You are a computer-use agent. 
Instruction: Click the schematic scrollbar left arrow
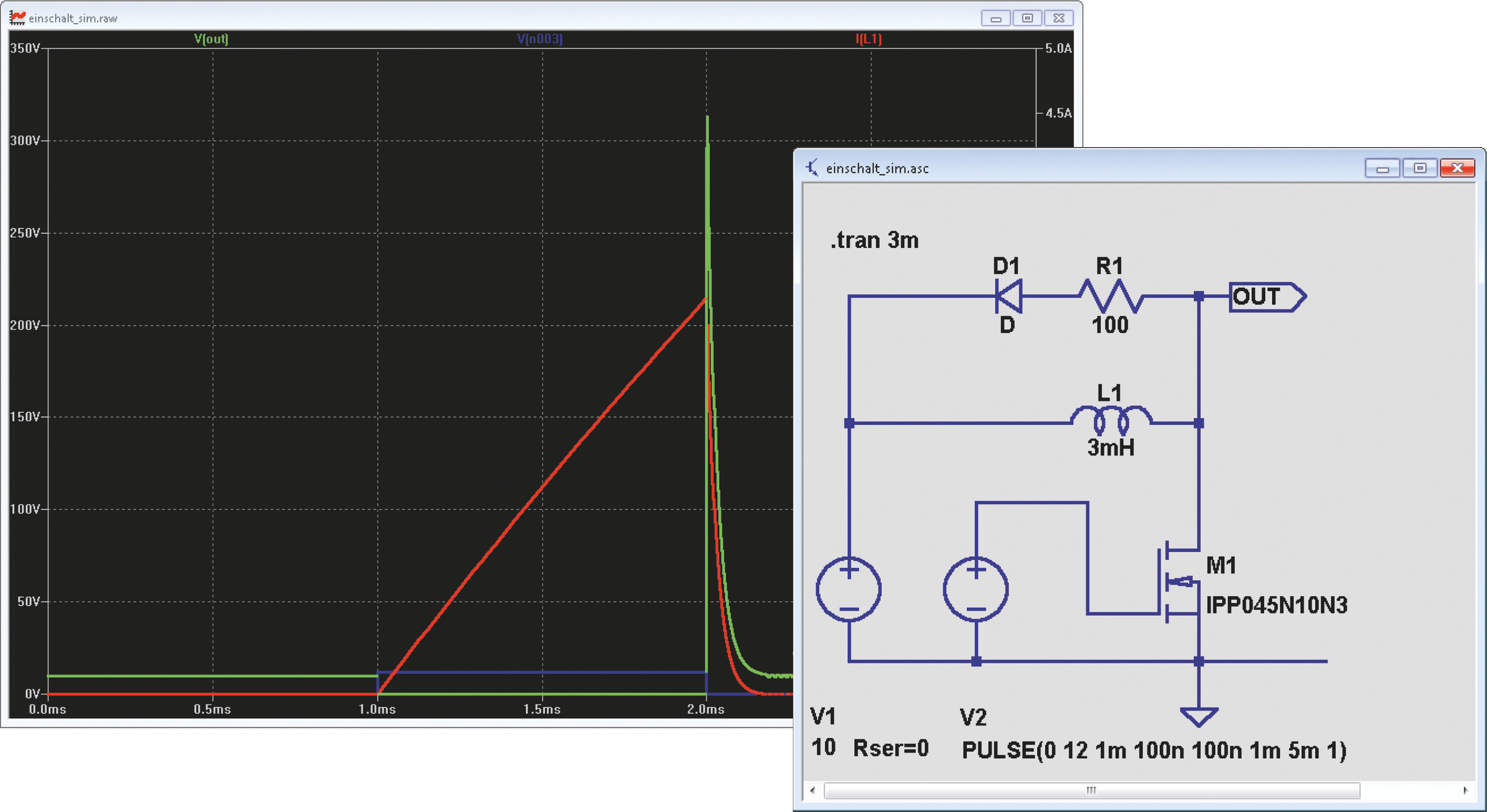click(813, 790)
